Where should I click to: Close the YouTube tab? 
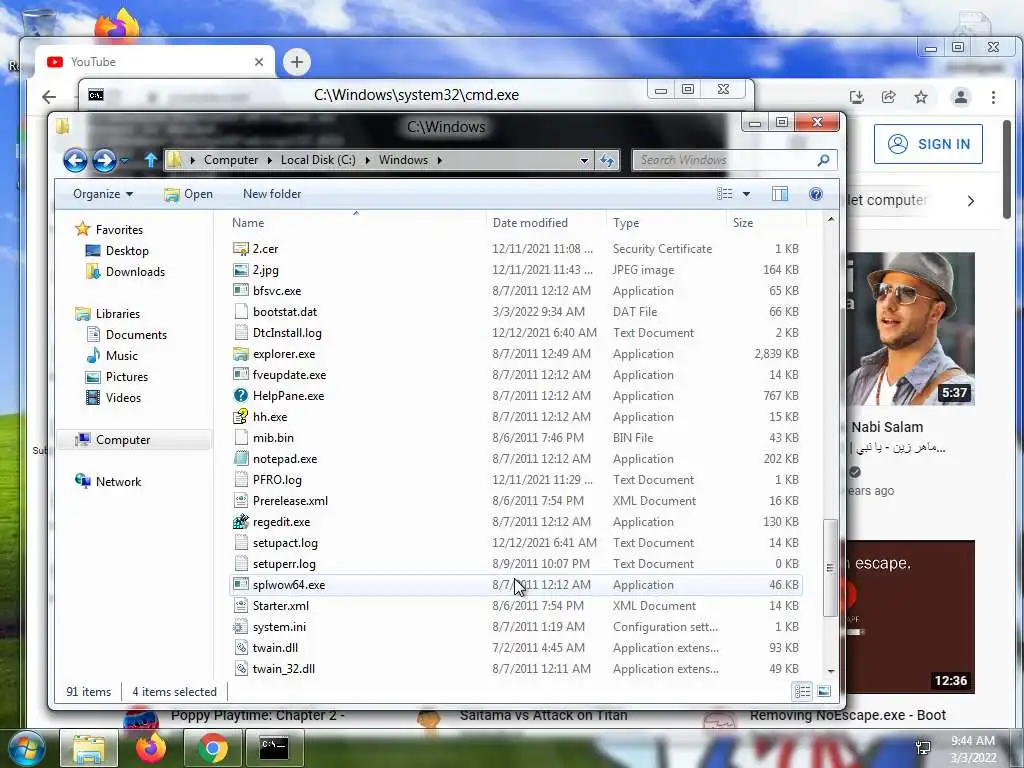(x=259, y=62)
